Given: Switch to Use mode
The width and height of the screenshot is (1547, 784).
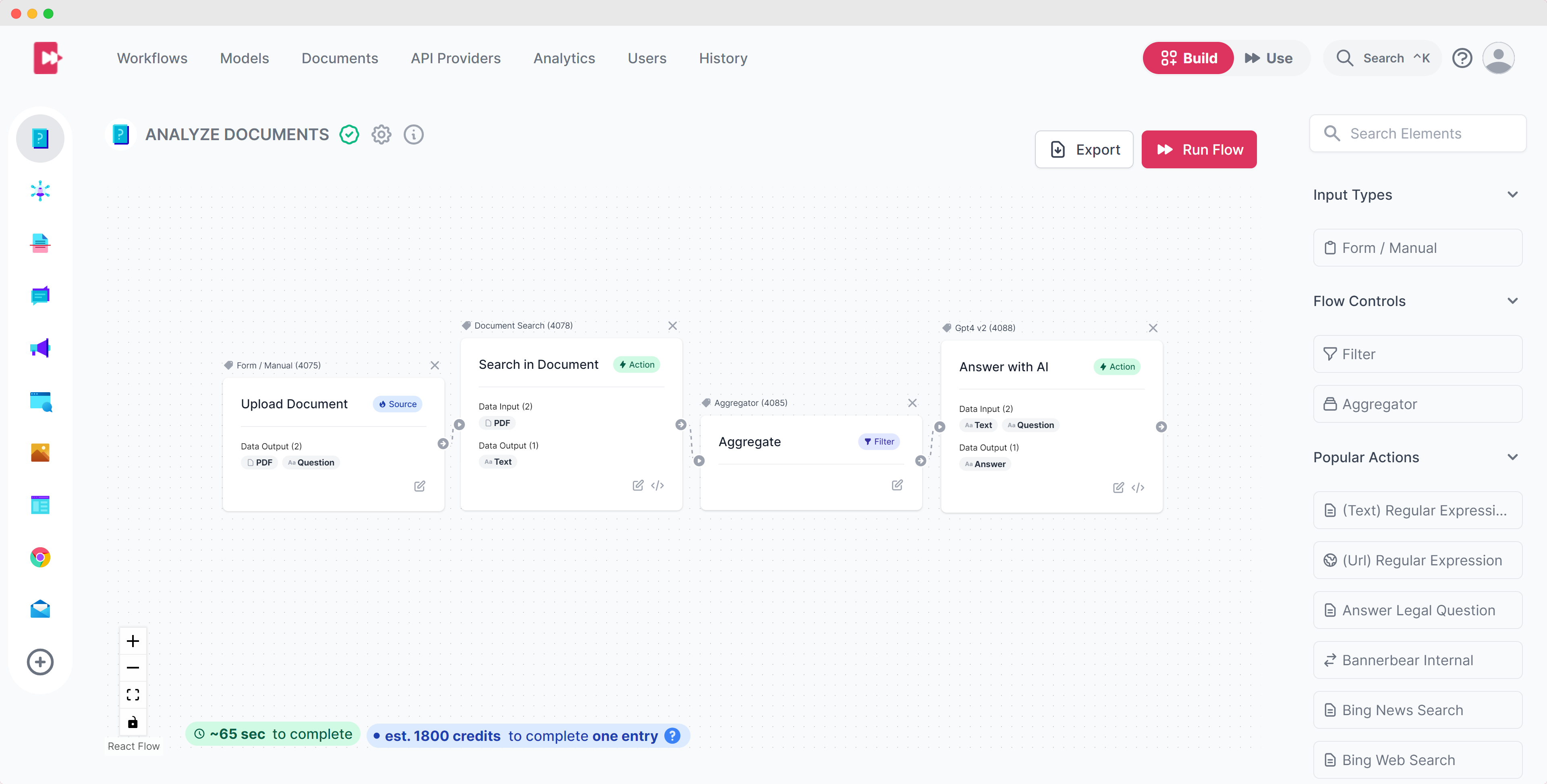Looking at the screenshot, I should (x=1268, y=58).
